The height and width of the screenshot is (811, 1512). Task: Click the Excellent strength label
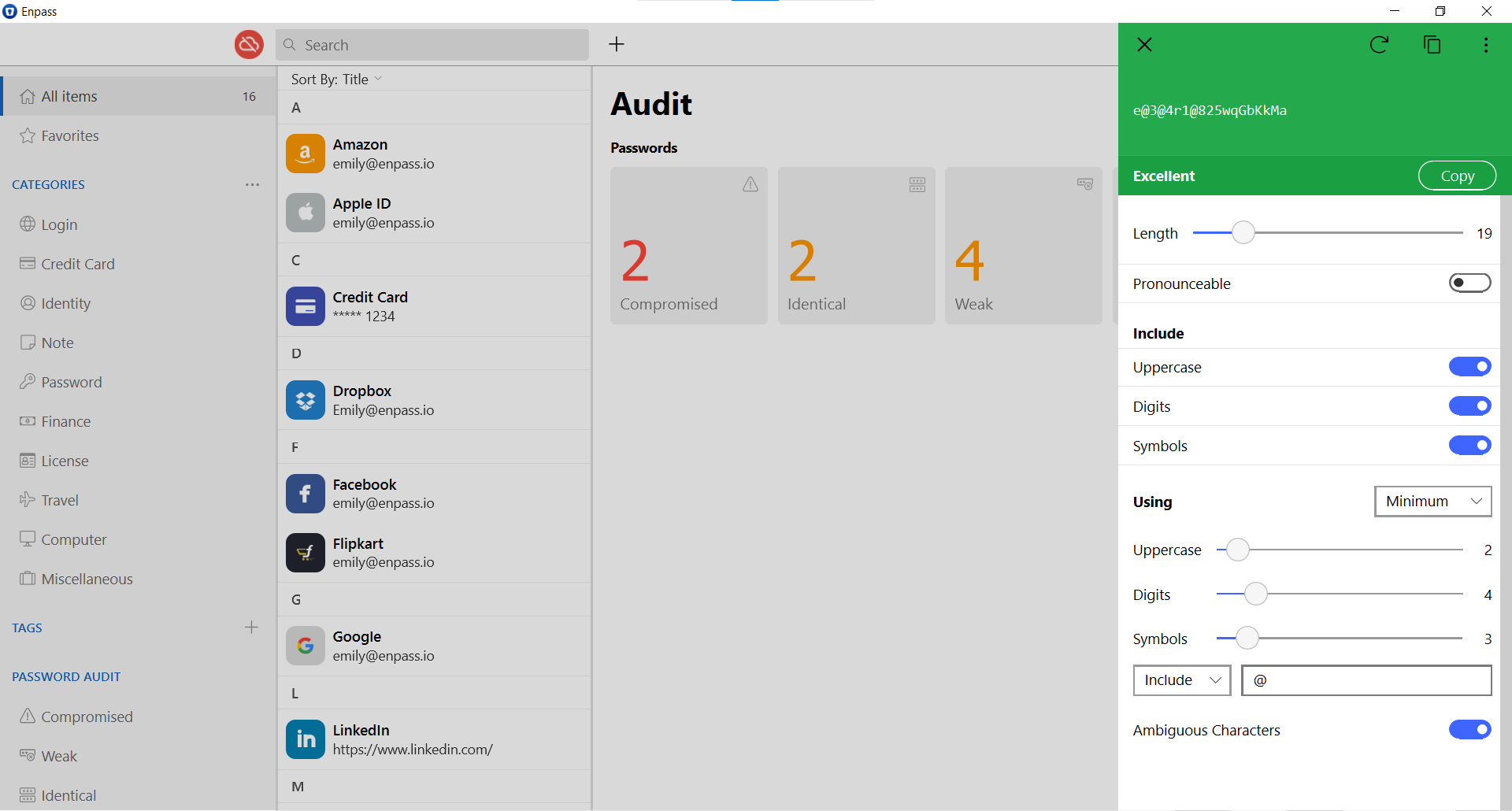1164,176
